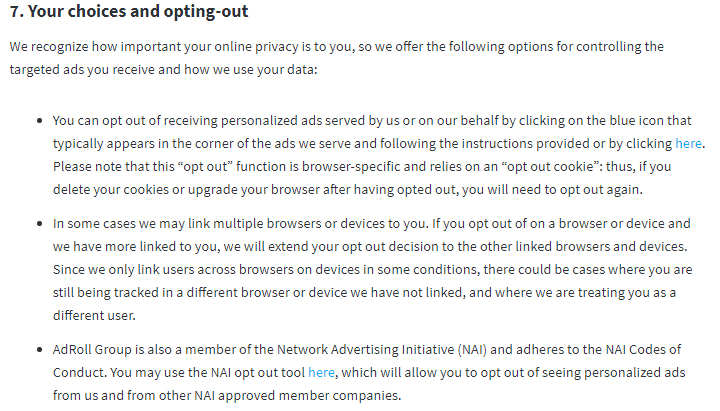Click the line starting 'Since we only link users'
This screenshot has height=411, width=720.
click(x=372, y=270)
